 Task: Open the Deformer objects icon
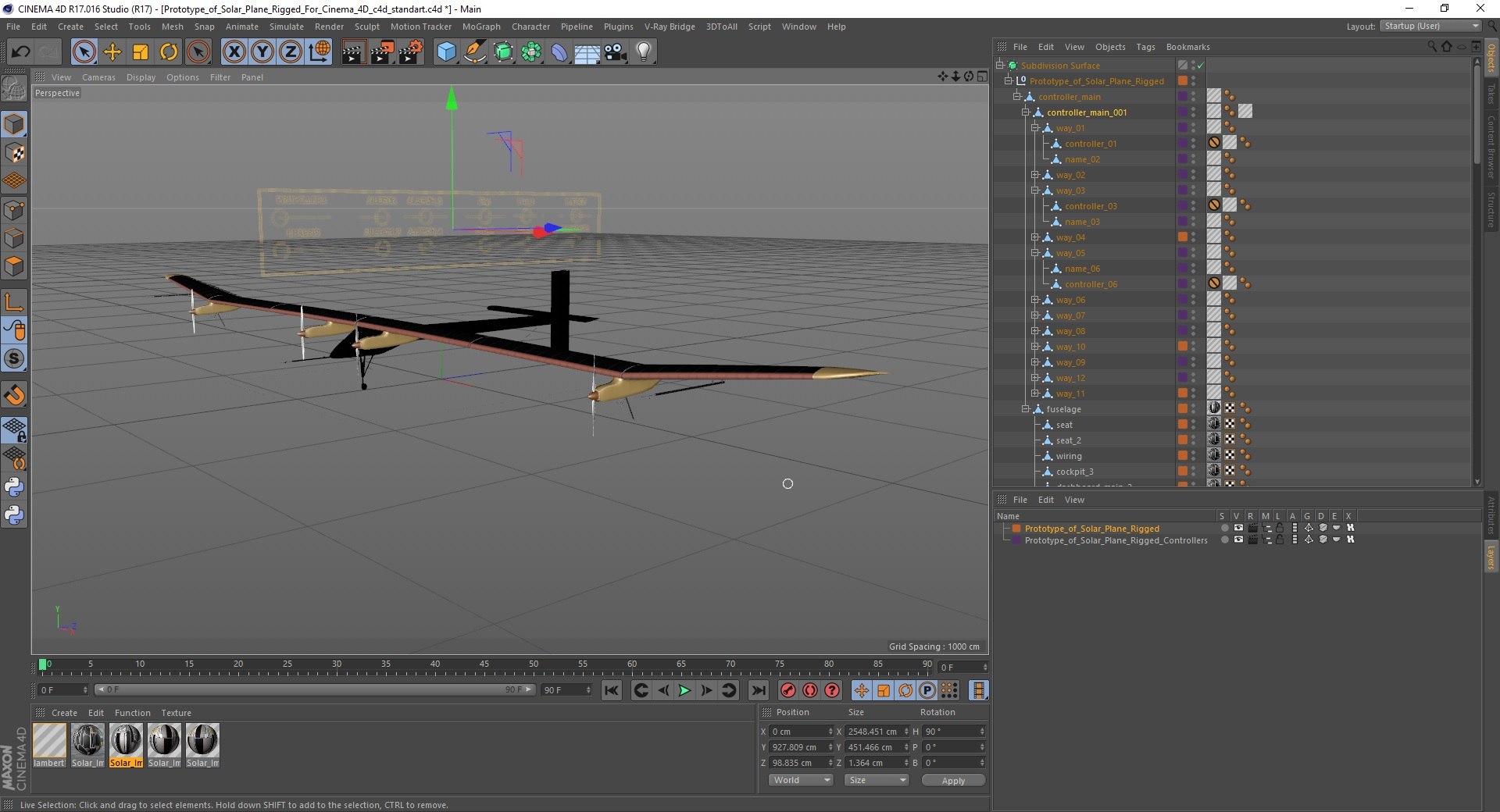(x=559, y=52)
